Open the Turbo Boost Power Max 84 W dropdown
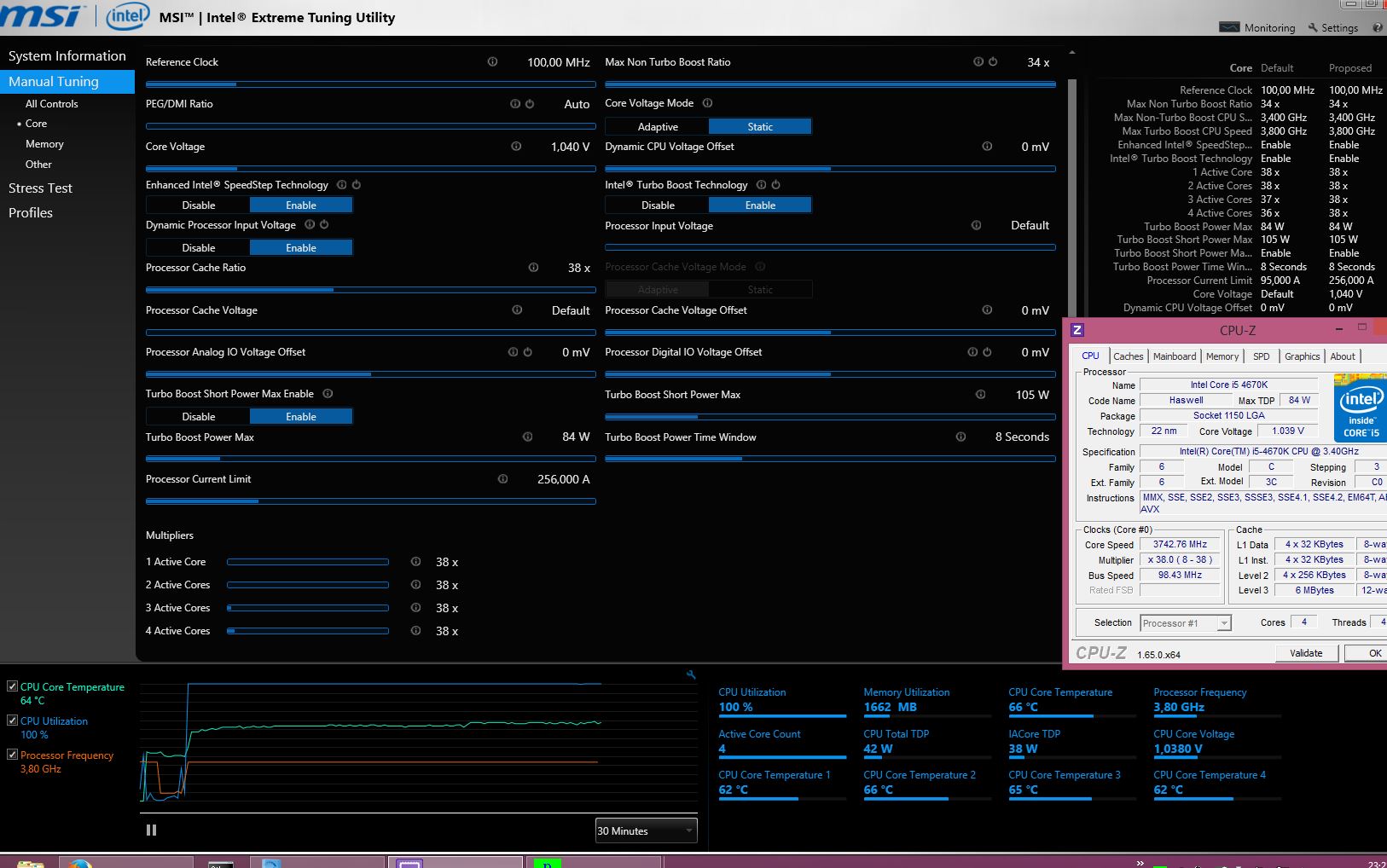 pos(576,437)
